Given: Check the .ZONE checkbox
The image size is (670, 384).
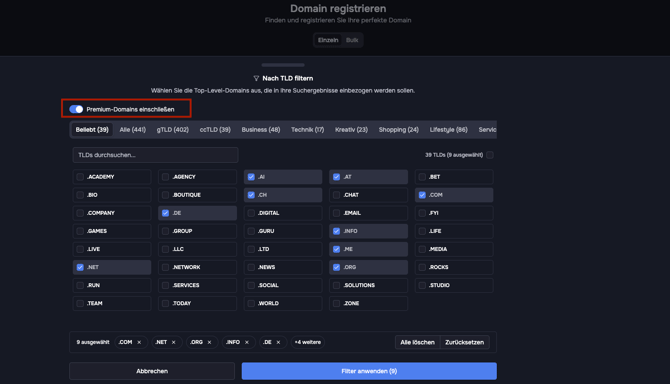Looking at the screenshot, I should tap(337, 303).
